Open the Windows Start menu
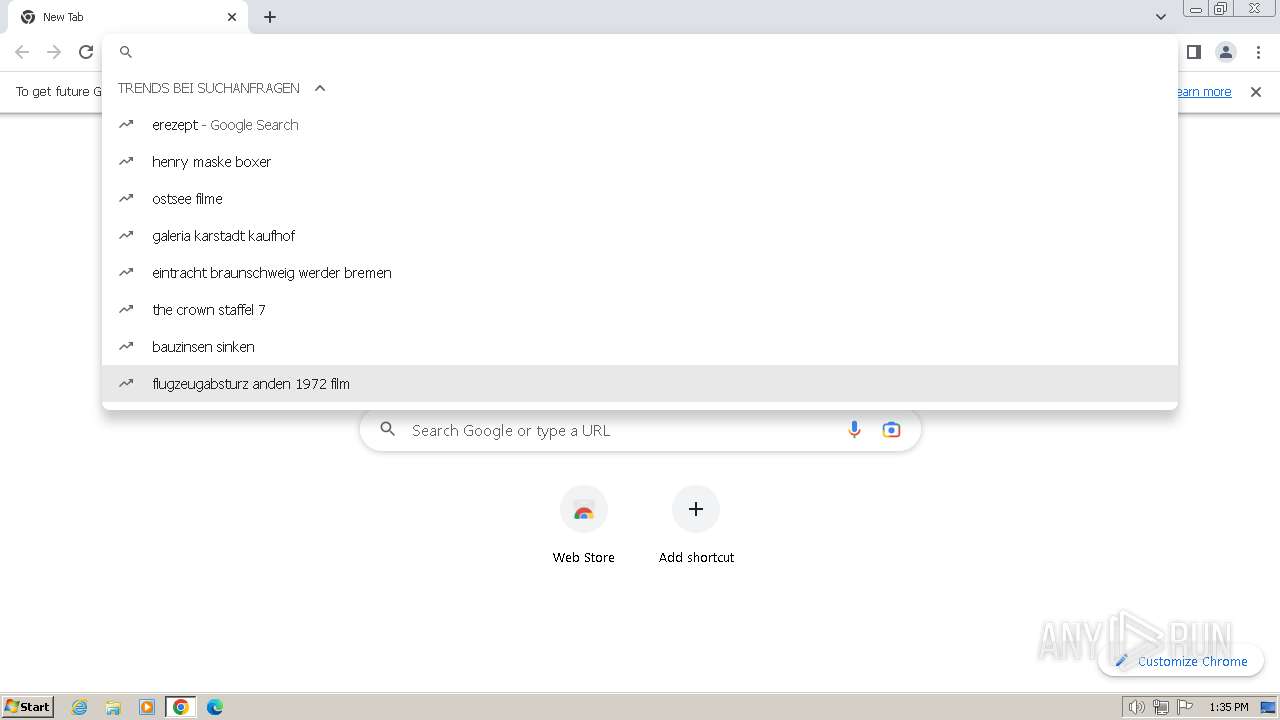The image size is (1280, 720). [x=28, y=707]
